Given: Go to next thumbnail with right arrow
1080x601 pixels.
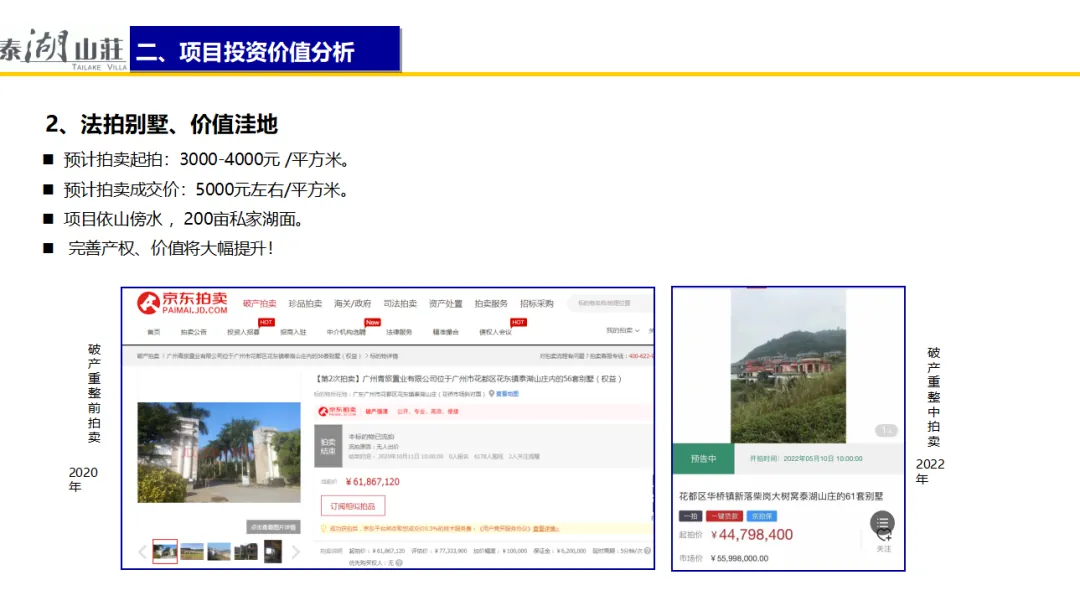Looking at the screenshot, I should pos(295,552).
